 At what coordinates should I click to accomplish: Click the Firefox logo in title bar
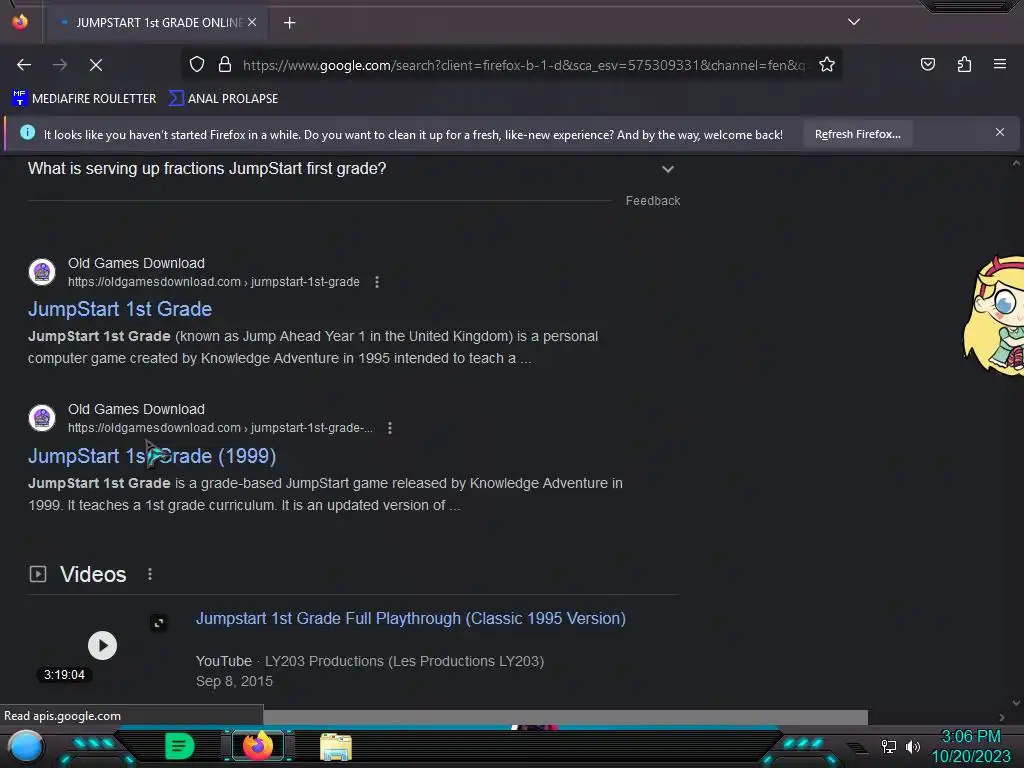pyautogui.click(x=20, y=22)
